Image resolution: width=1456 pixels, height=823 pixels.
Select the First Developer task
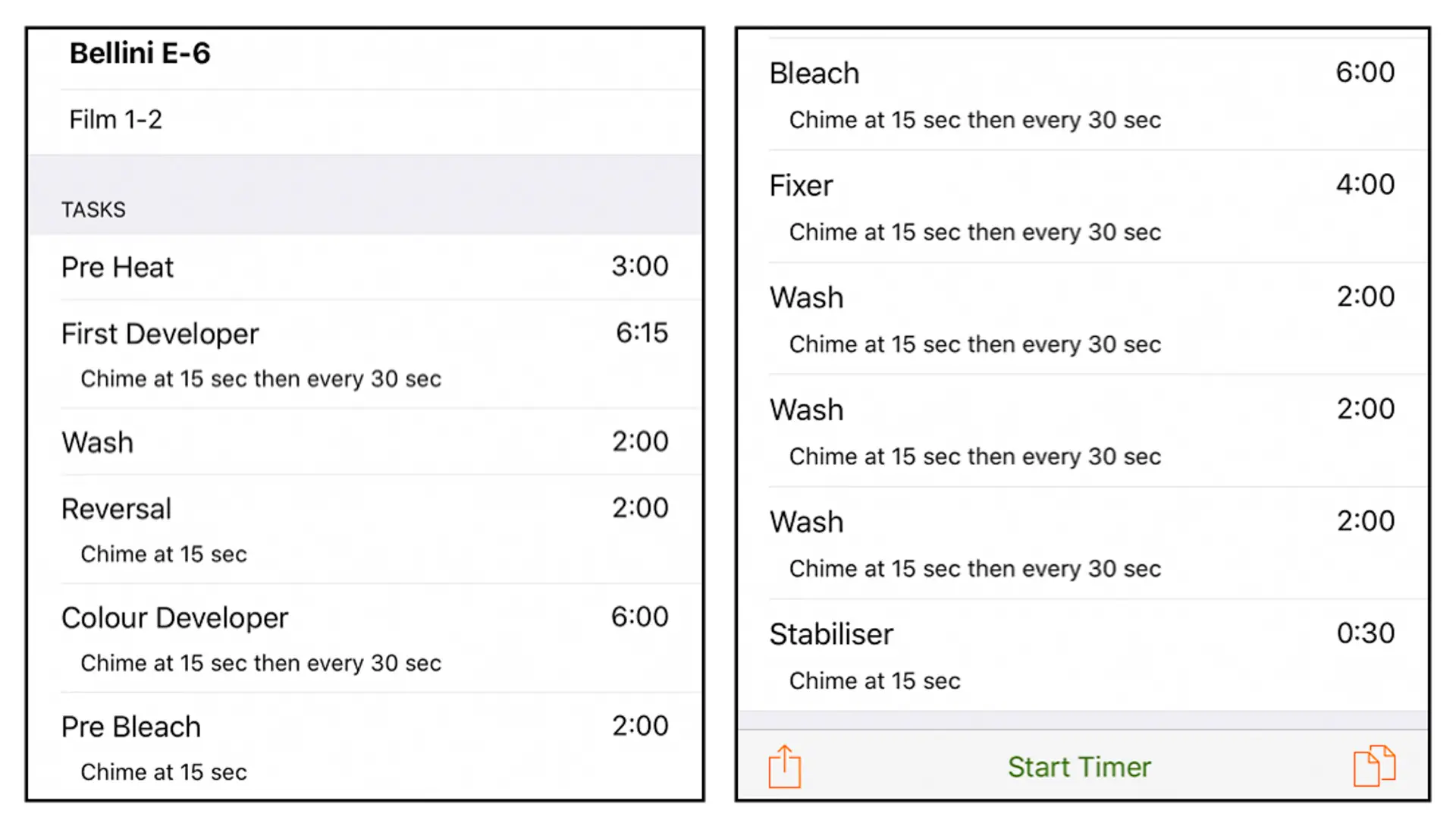point(365,354)
